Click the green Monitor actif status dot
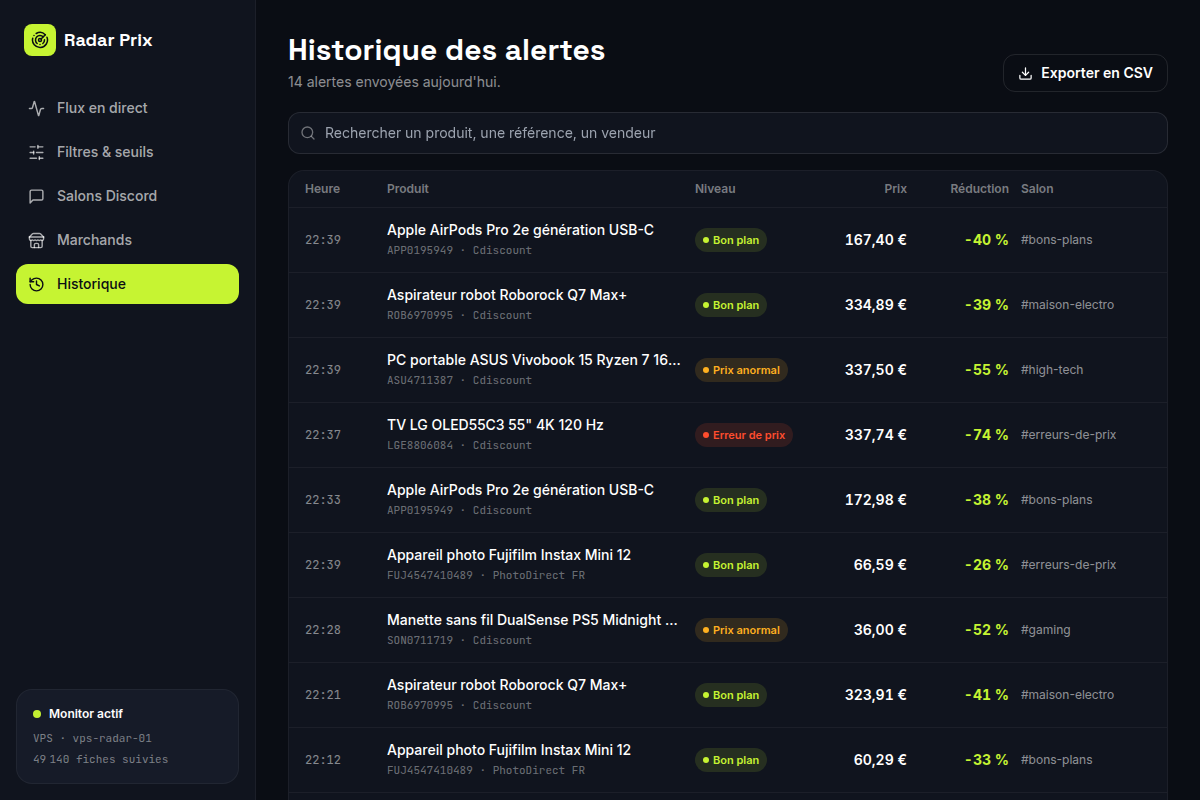 coord(37,714)
